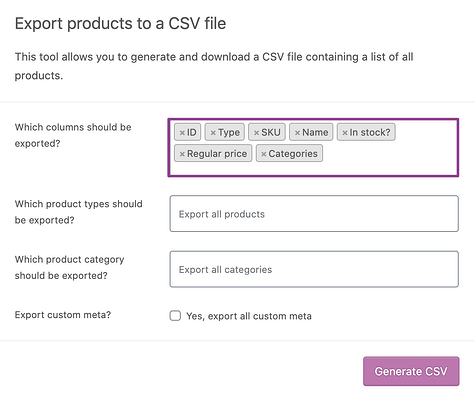Click the Name tag label

coord(315,132)
